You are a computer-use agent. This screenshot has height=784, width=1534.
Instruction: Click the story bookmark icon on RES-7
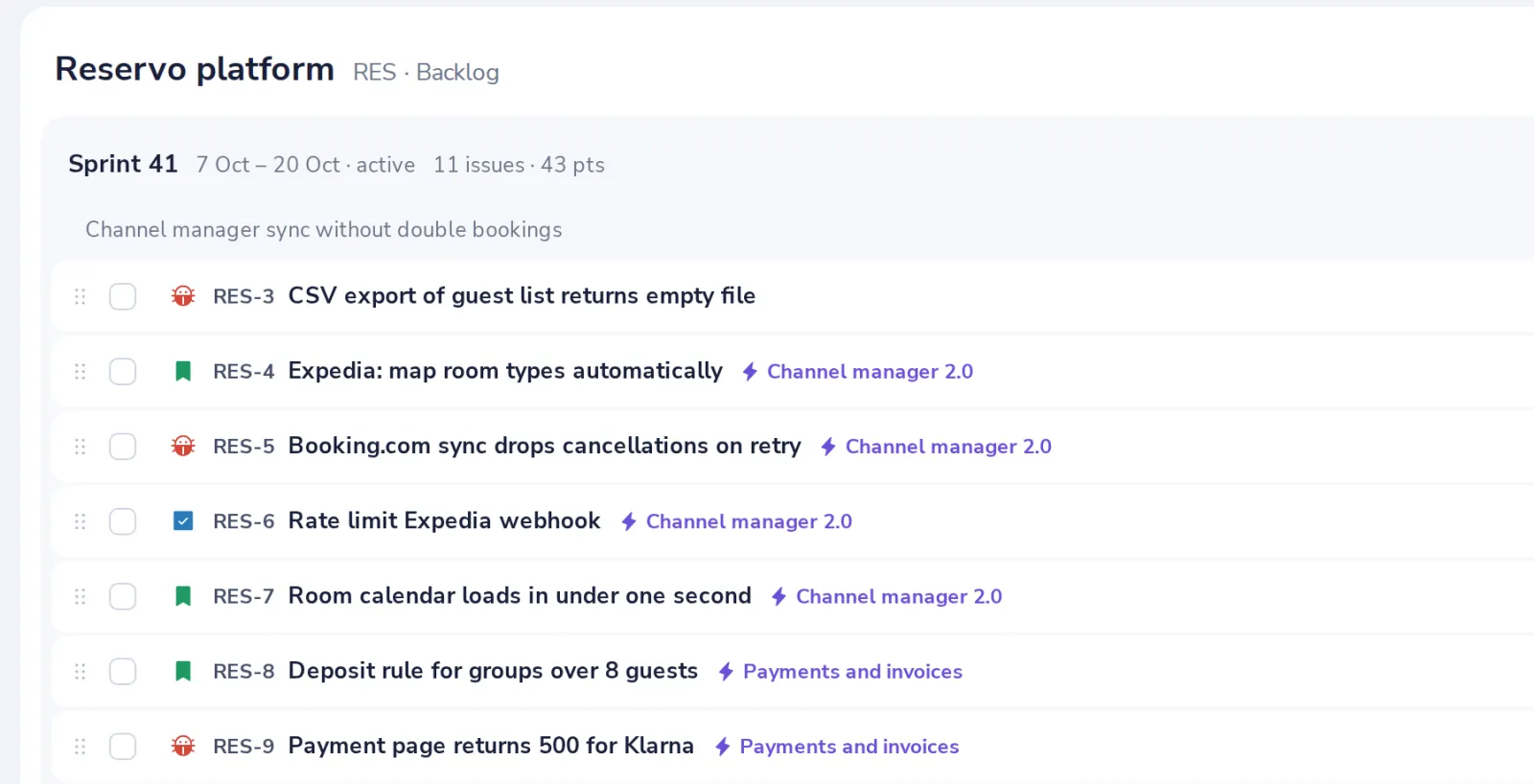coord(183,596)
